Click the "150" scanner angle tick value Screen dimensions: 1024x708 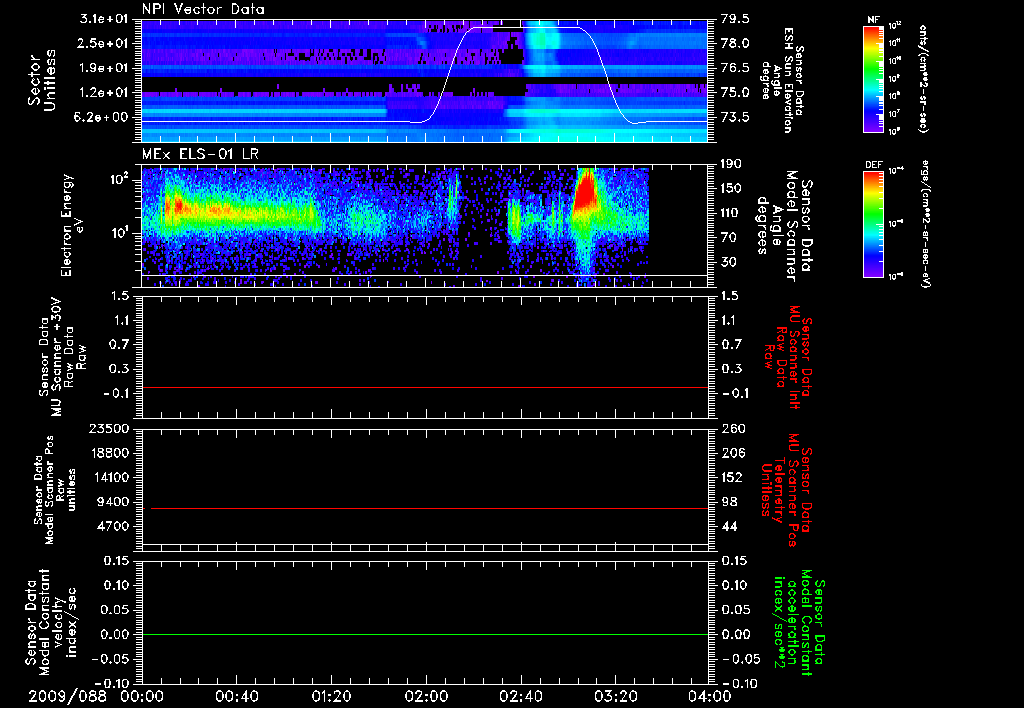[x=732, y=189]
